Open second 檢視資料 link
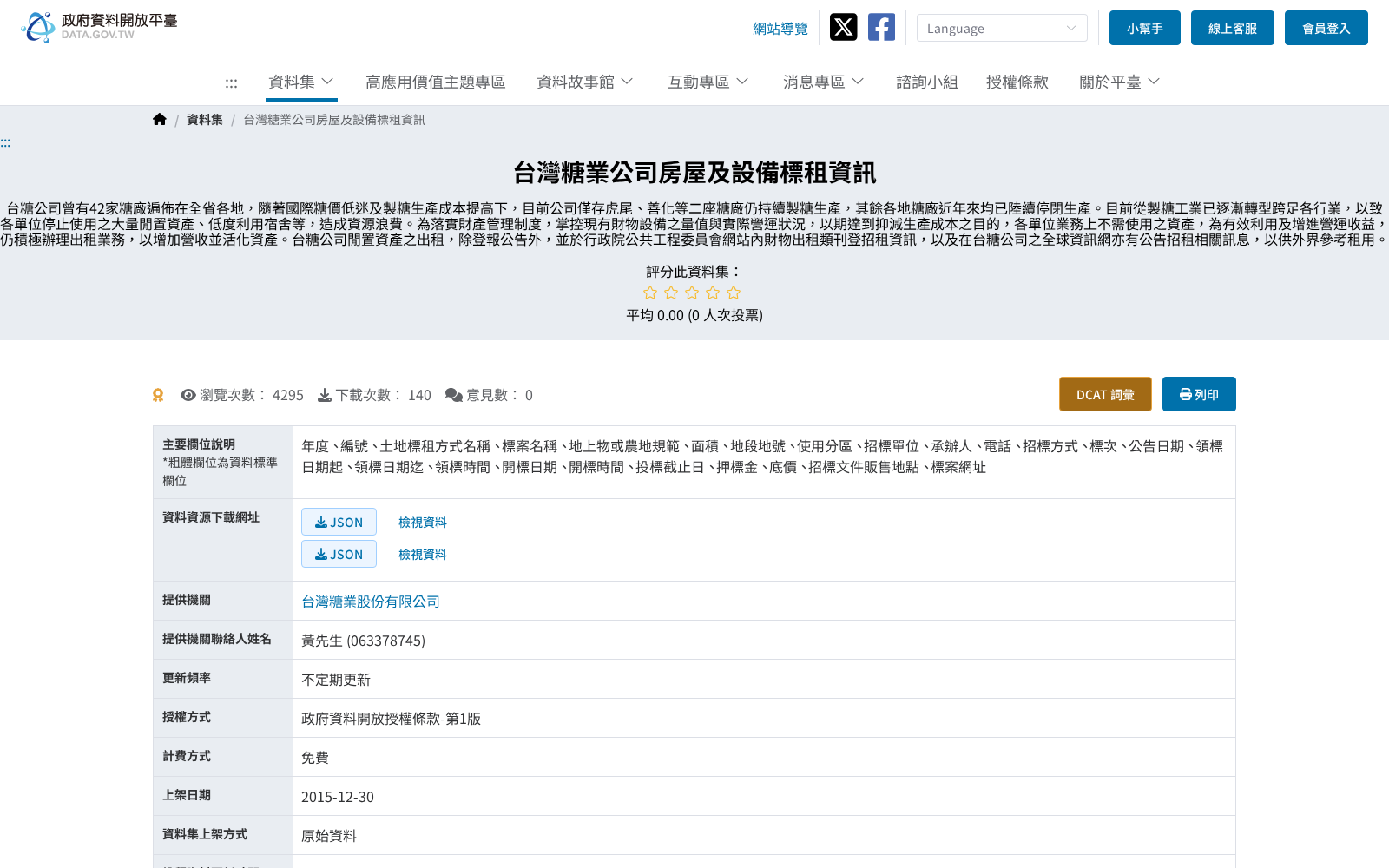 [423, 554]
